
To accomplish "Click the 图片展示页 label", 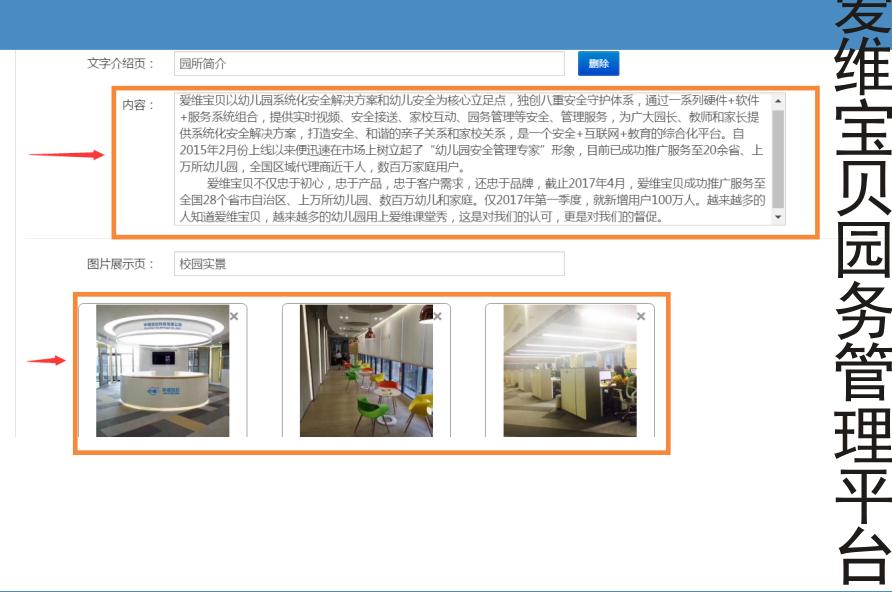I will tap(120, 264).
